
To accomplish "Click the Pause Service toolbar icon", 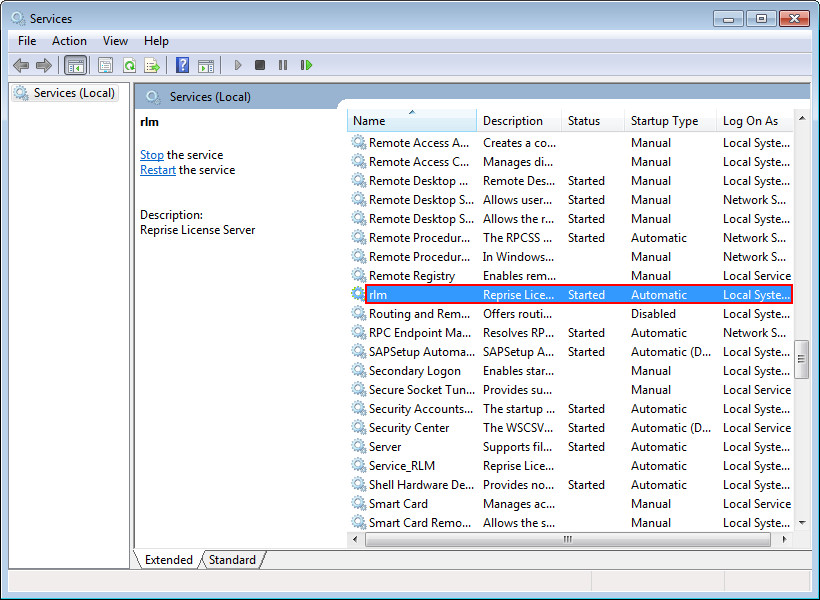I will (283, 65).
